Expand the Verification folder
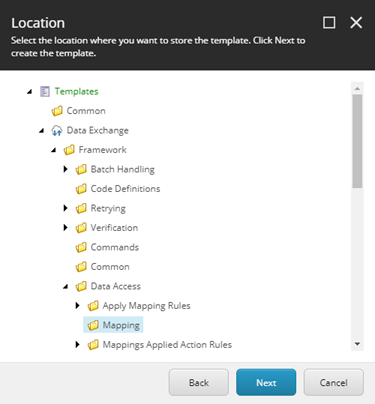The image size is (375, 404). (x=66, y=228)
